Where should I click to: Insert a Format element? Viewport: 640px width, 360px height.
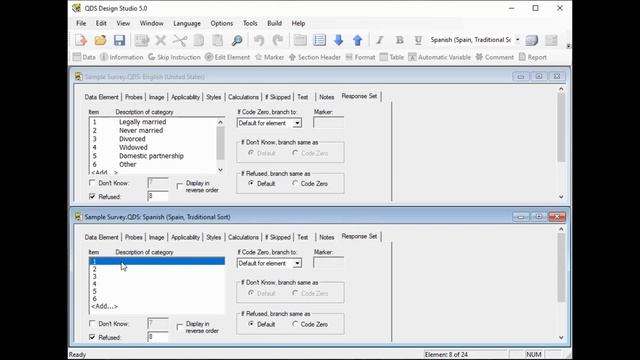click(360, 57)
